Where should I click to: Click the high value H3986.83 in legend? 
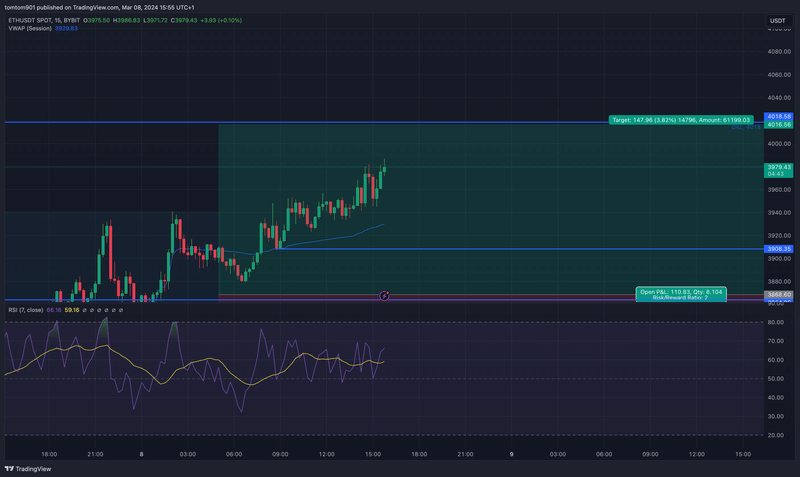click(x=127, y=20)
